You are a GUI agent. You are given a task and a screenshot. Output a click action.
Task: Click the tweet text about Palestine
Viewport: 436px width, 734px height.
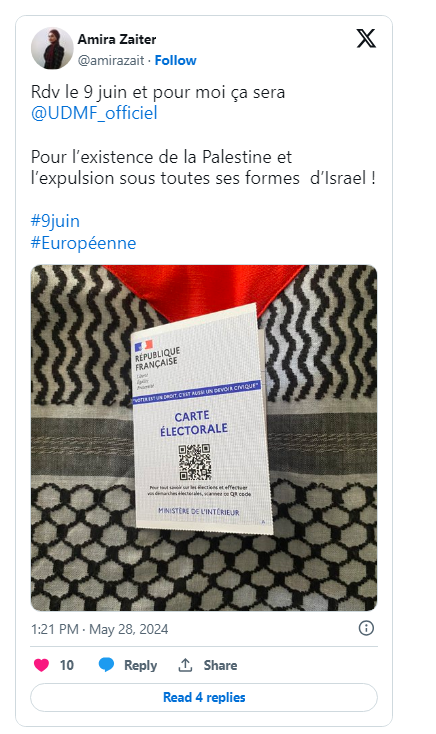pos(203,168)
